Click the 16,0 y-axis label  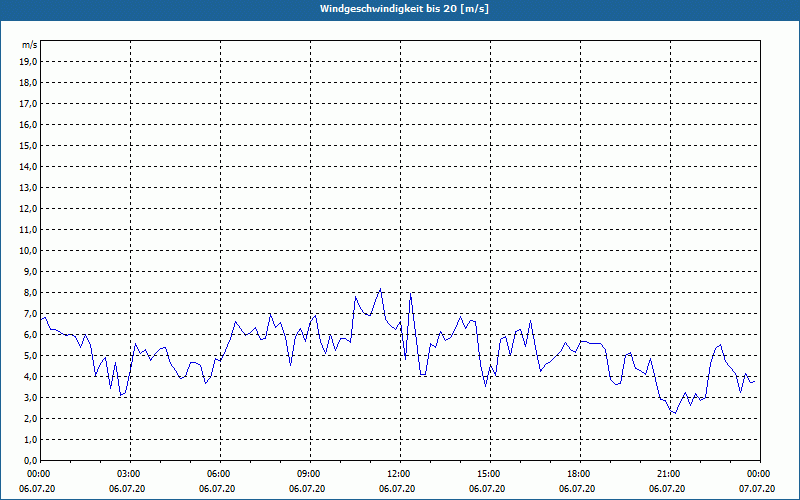[28, 124]
